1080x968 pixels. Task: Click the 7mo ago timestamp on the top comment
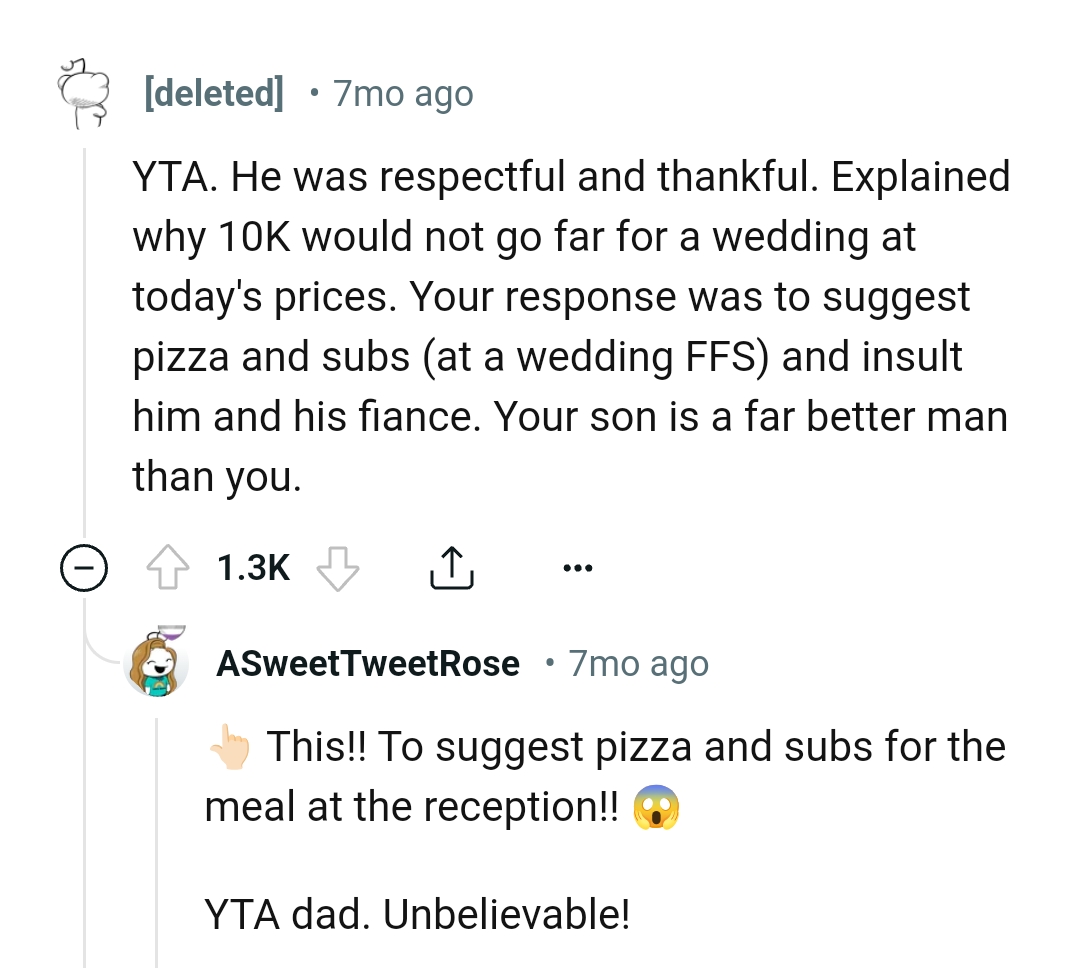pos(402,92)
